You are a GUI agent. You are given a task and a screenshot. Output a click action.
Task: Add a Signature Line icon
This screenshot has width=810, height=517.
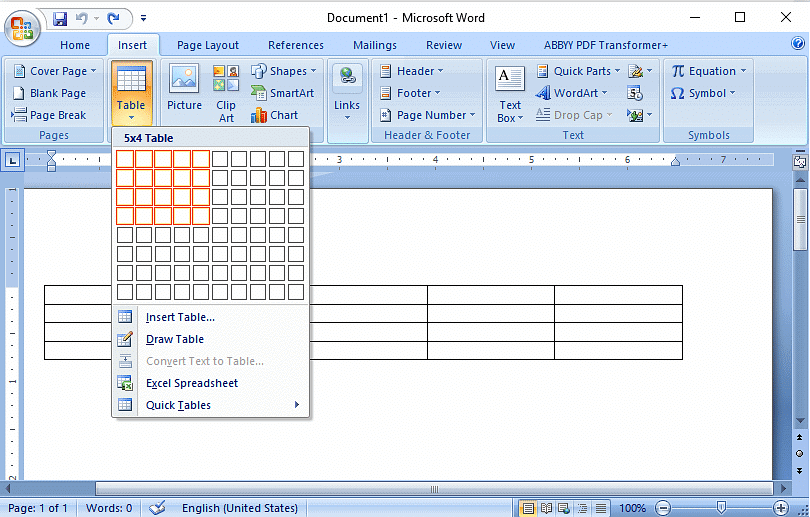pyautogui.click(x=640, y=71)
